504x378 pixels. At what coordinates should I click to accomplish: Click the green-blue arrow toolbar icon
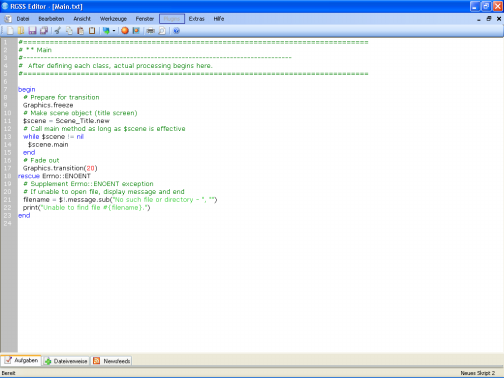coord(106,31)
